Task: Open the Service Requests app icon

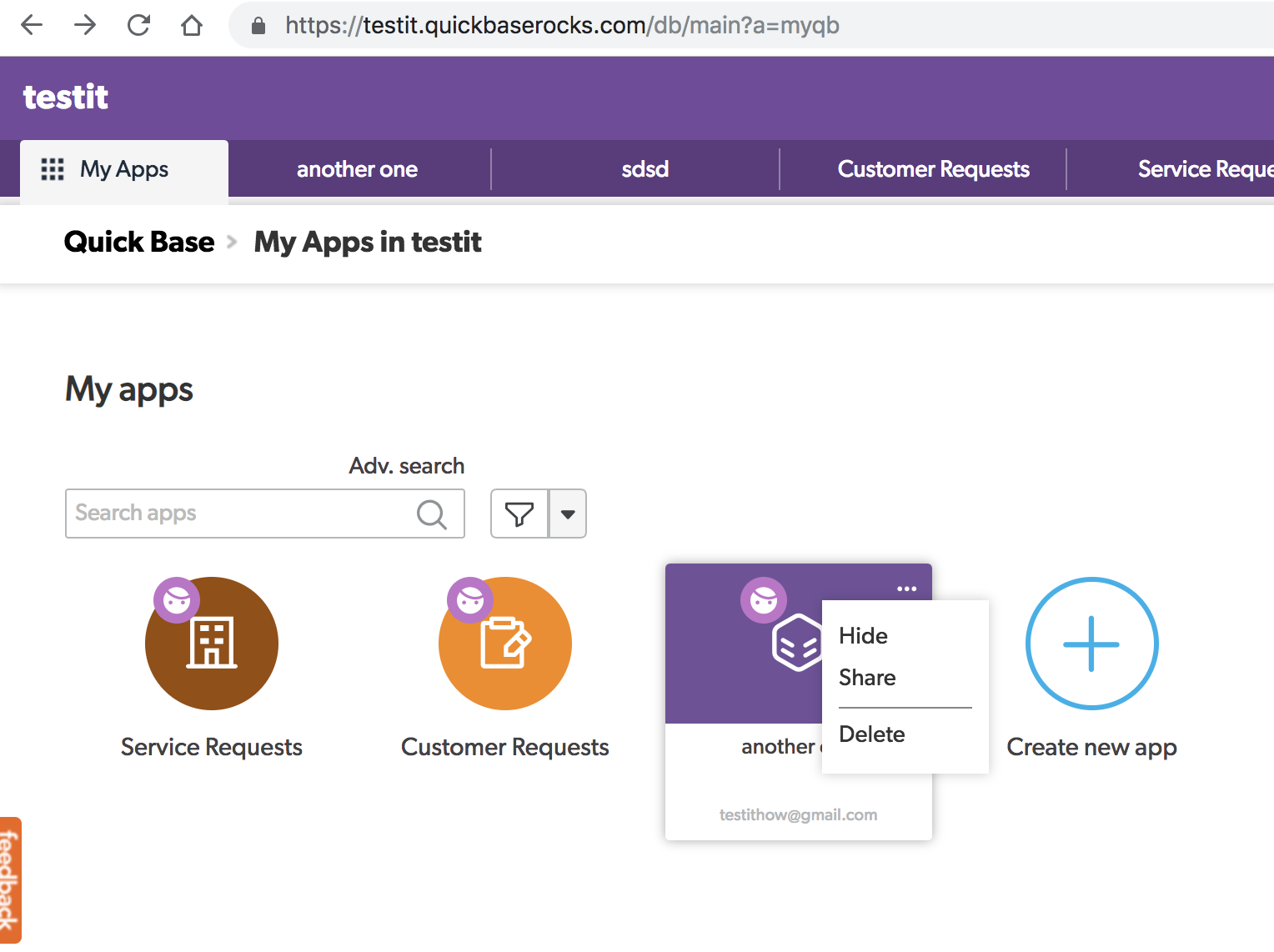Action: (212, 644)
